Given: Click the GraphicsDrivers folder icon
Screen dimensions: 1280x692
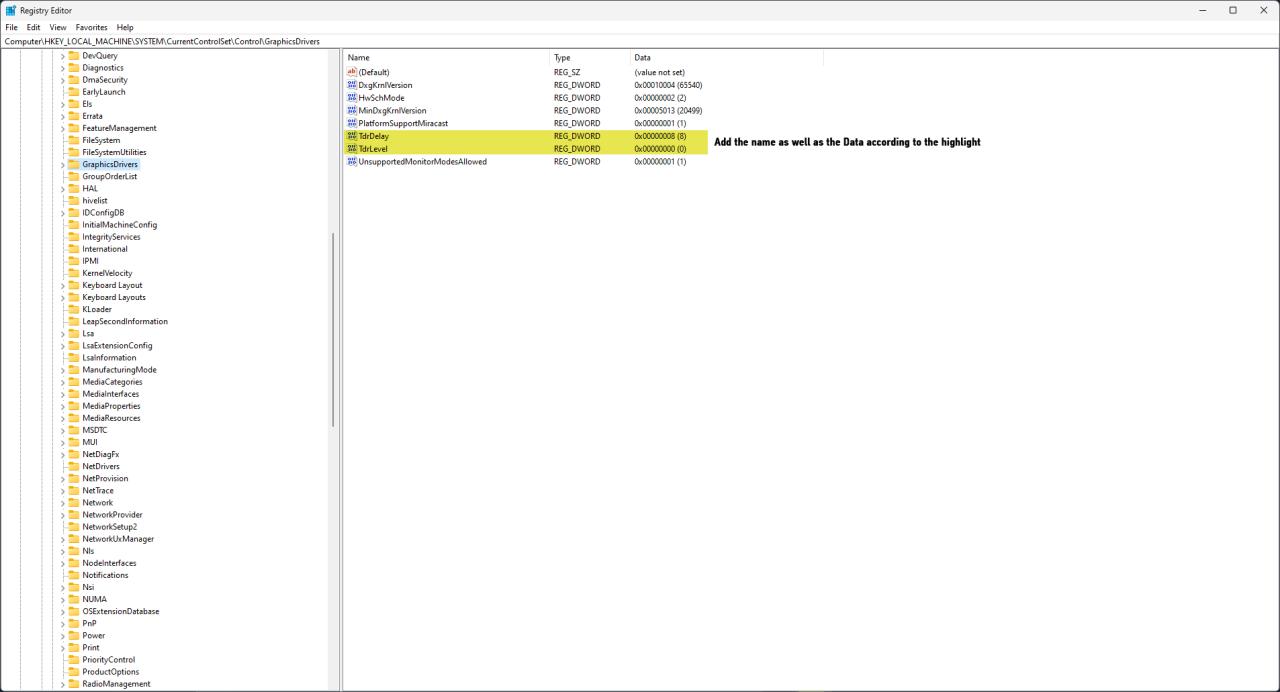Looking at the screenshot, I should 73,164.
